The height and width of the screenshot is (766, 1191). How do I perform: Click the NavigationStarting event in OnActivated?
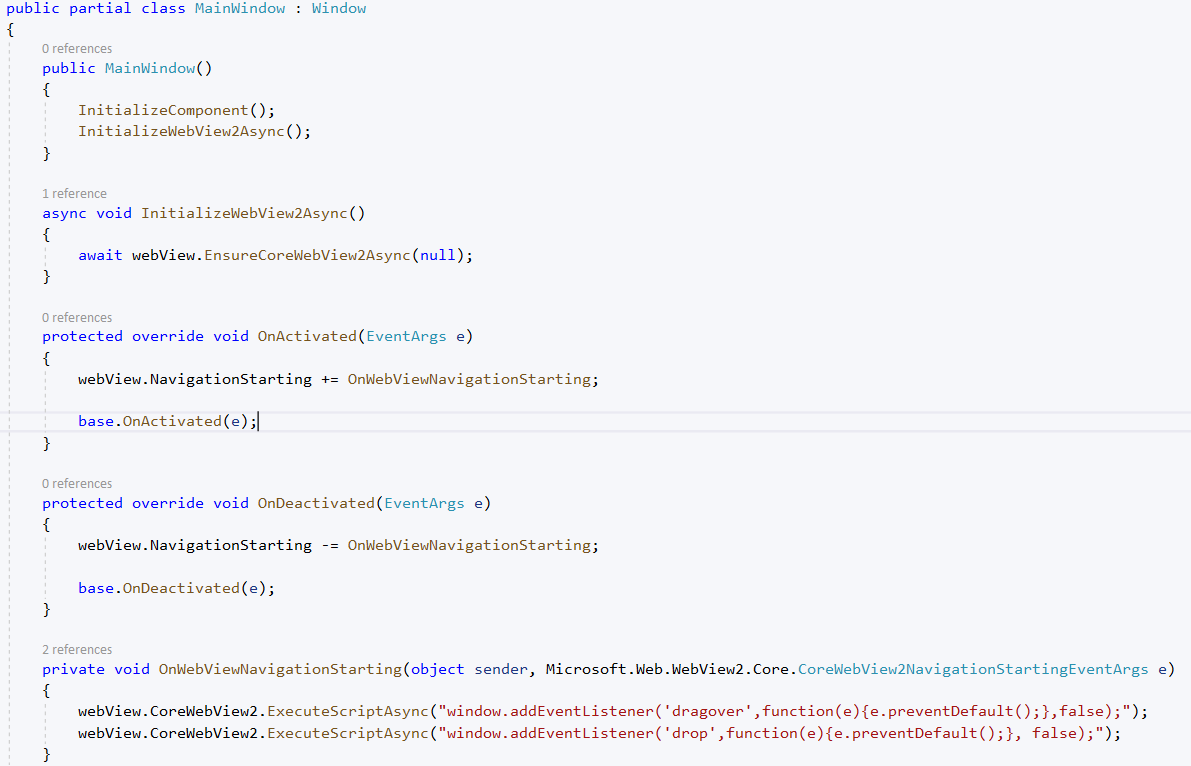[x=222, y=379]
